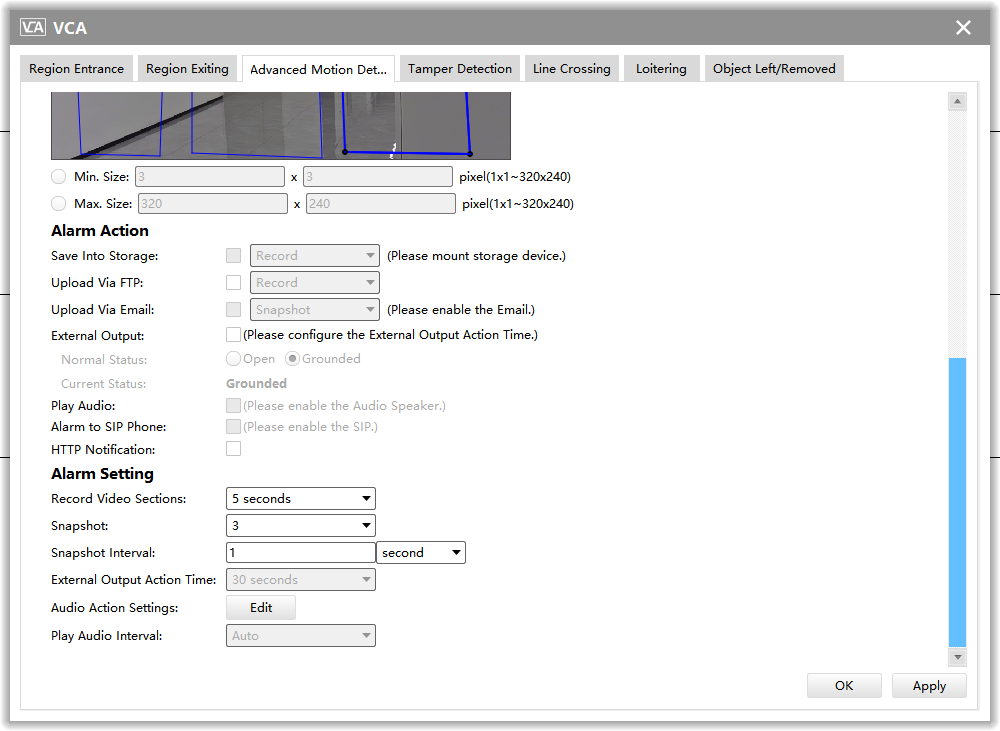Screen dimensions: 1000x731
Task: Open the Upload Via Email Snapshot dropdown
Action: coord(314,309)
